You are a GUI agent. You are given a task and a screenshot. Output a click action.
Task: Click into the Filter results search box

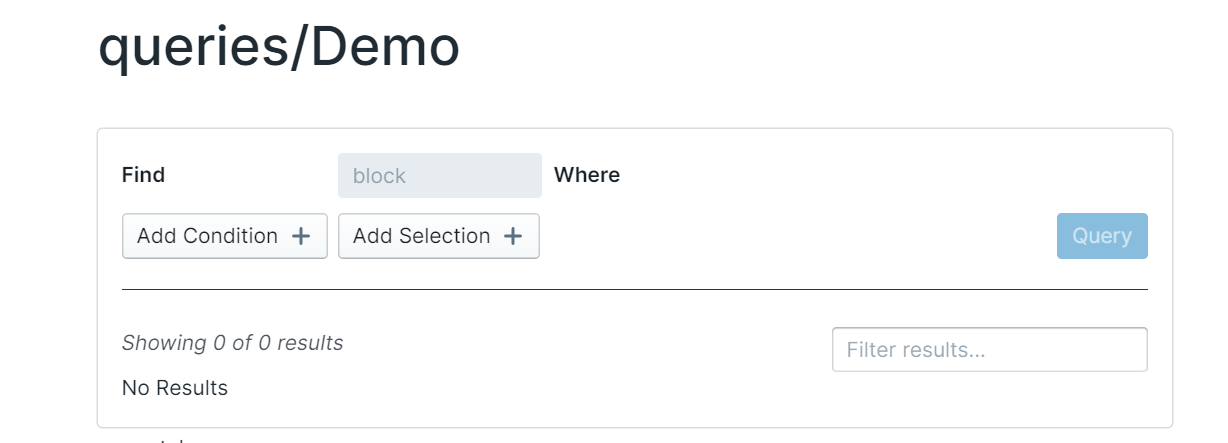[989, 350]
